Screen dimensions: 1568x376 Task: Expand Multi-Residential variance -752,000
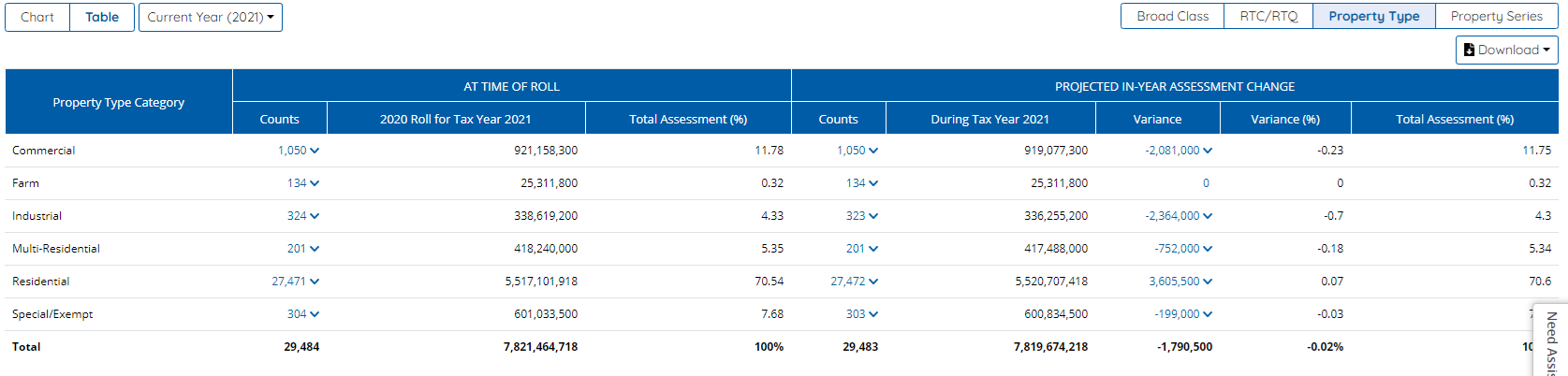(x=1183, y=249)
